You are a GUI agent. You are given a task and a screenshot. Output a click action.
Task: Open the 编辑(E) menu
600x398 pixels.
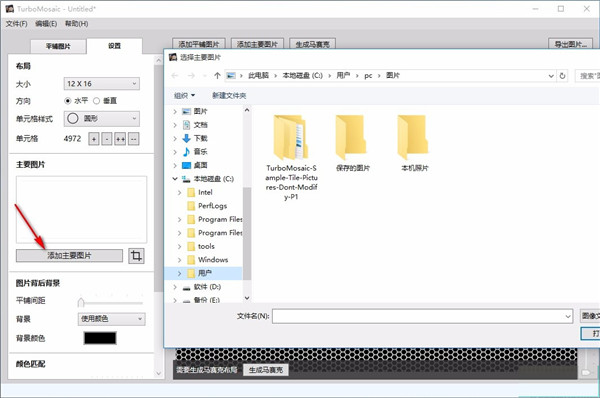point(46,24)
